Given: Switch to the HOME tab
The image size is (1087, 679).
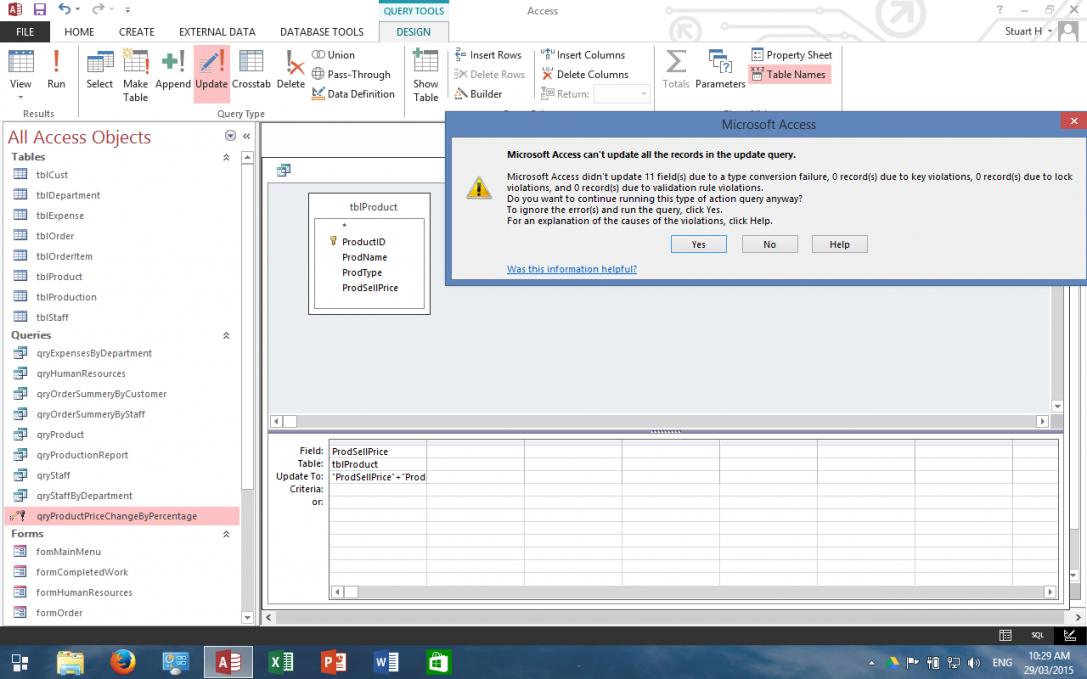Looking at the screenshot, I should click(79, 32).
